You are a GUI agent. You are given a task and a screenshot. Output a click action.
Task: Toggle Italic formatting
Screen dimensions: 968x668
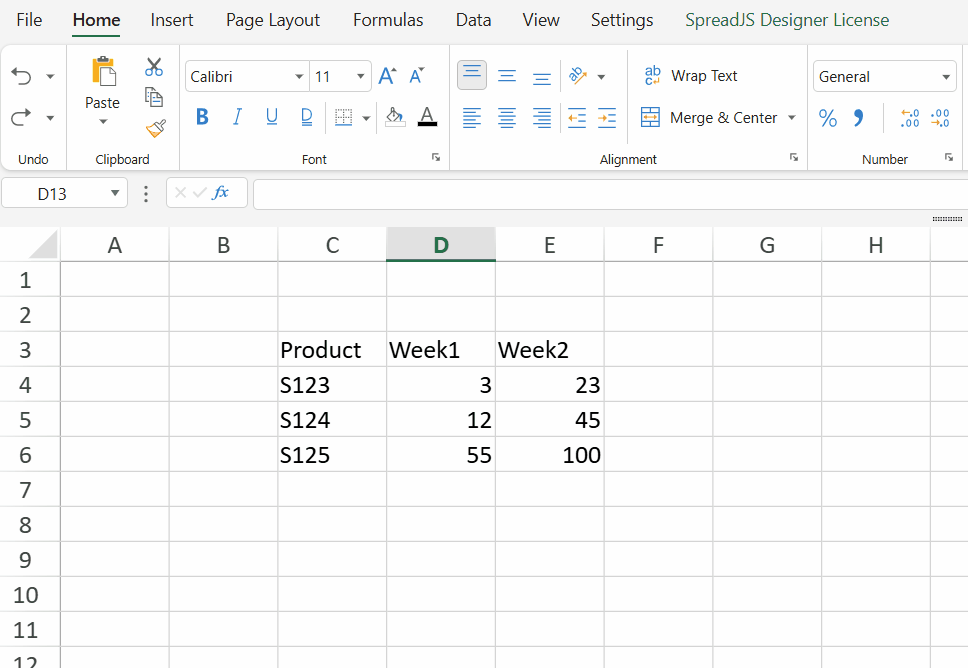237,117
